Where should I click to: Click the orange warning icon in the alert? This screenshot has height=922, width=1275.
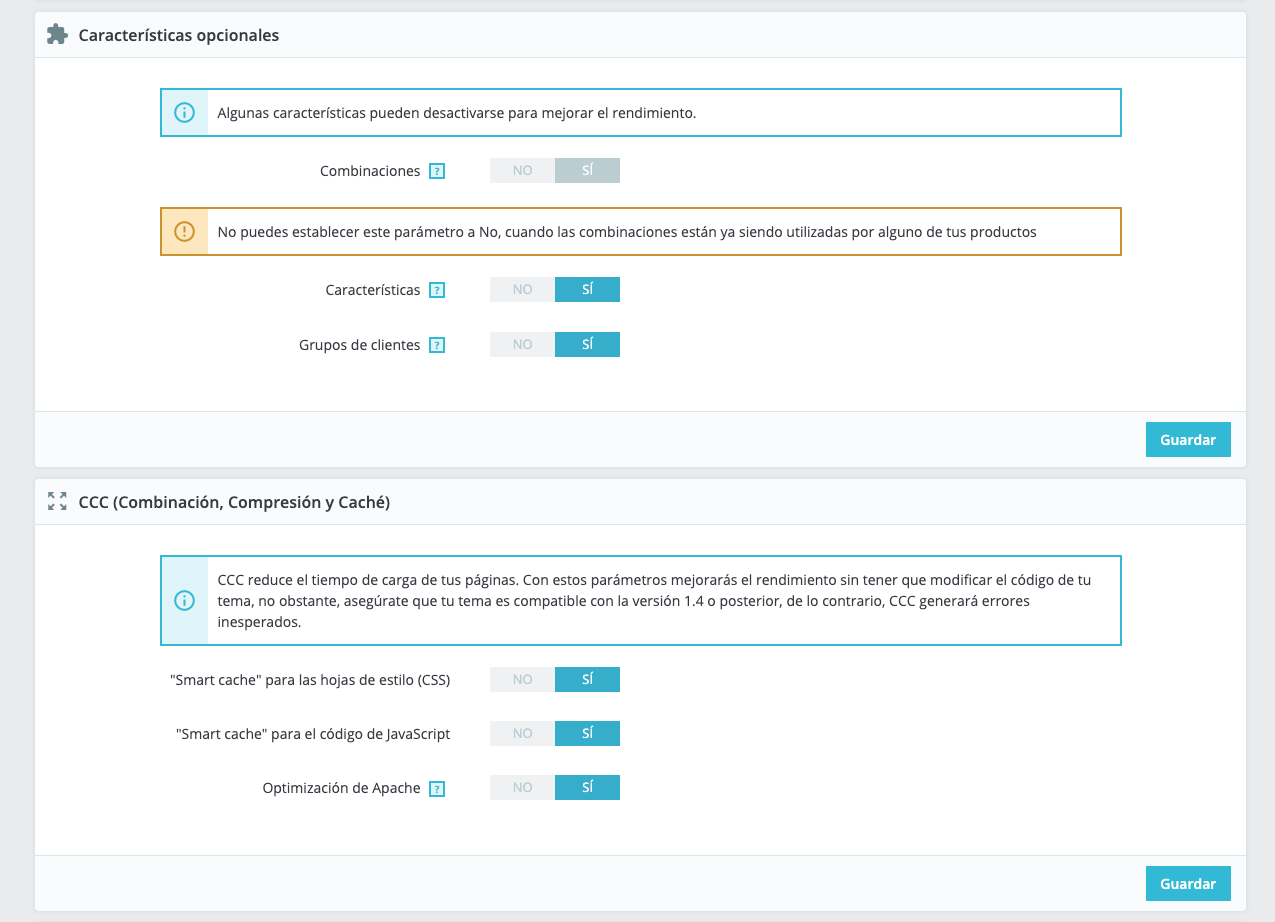pyautogui.click(x=184, y=232)
